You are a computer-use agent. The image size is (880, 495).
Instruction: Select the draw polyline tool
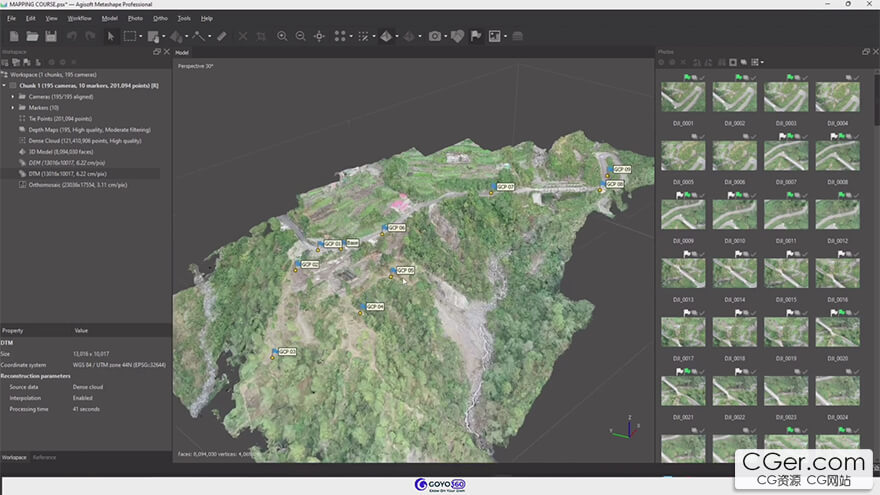pyautogui.click(x=198, y=36)
